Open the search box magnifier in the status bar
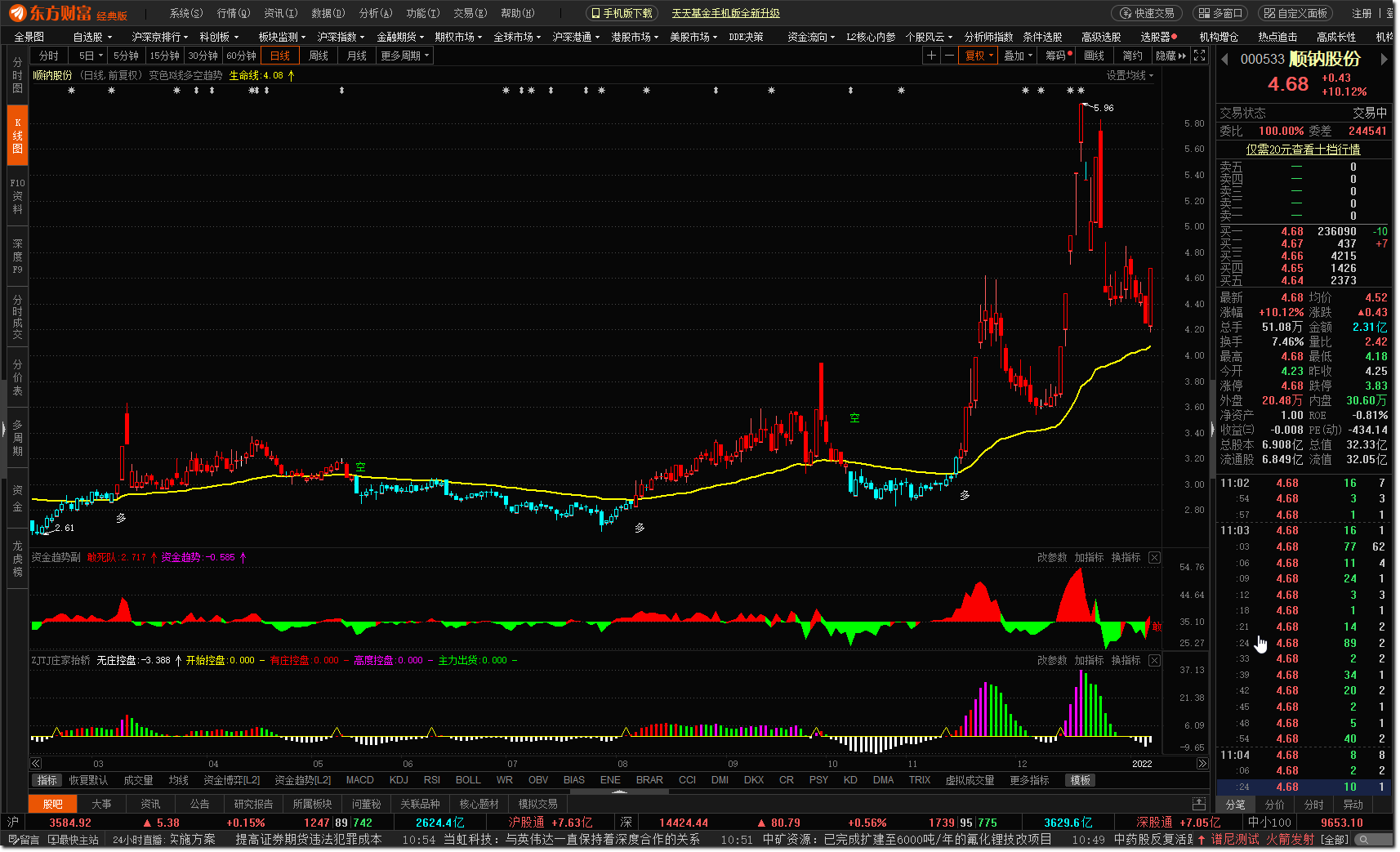 coord(1363,840)
